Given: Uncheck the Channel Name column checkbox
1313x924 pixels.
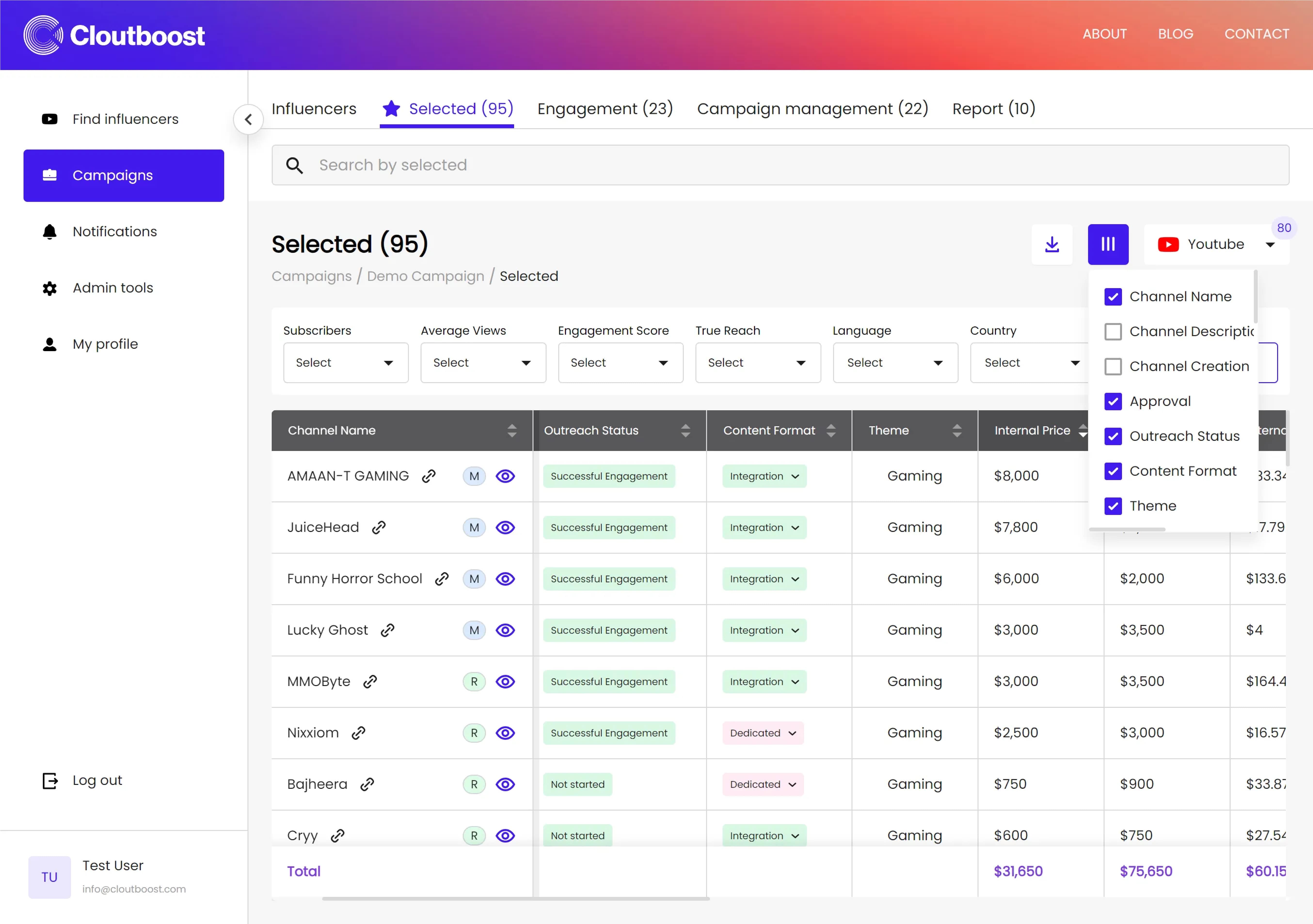Looking at the screenshot, I should click(x=1113, y=297).
